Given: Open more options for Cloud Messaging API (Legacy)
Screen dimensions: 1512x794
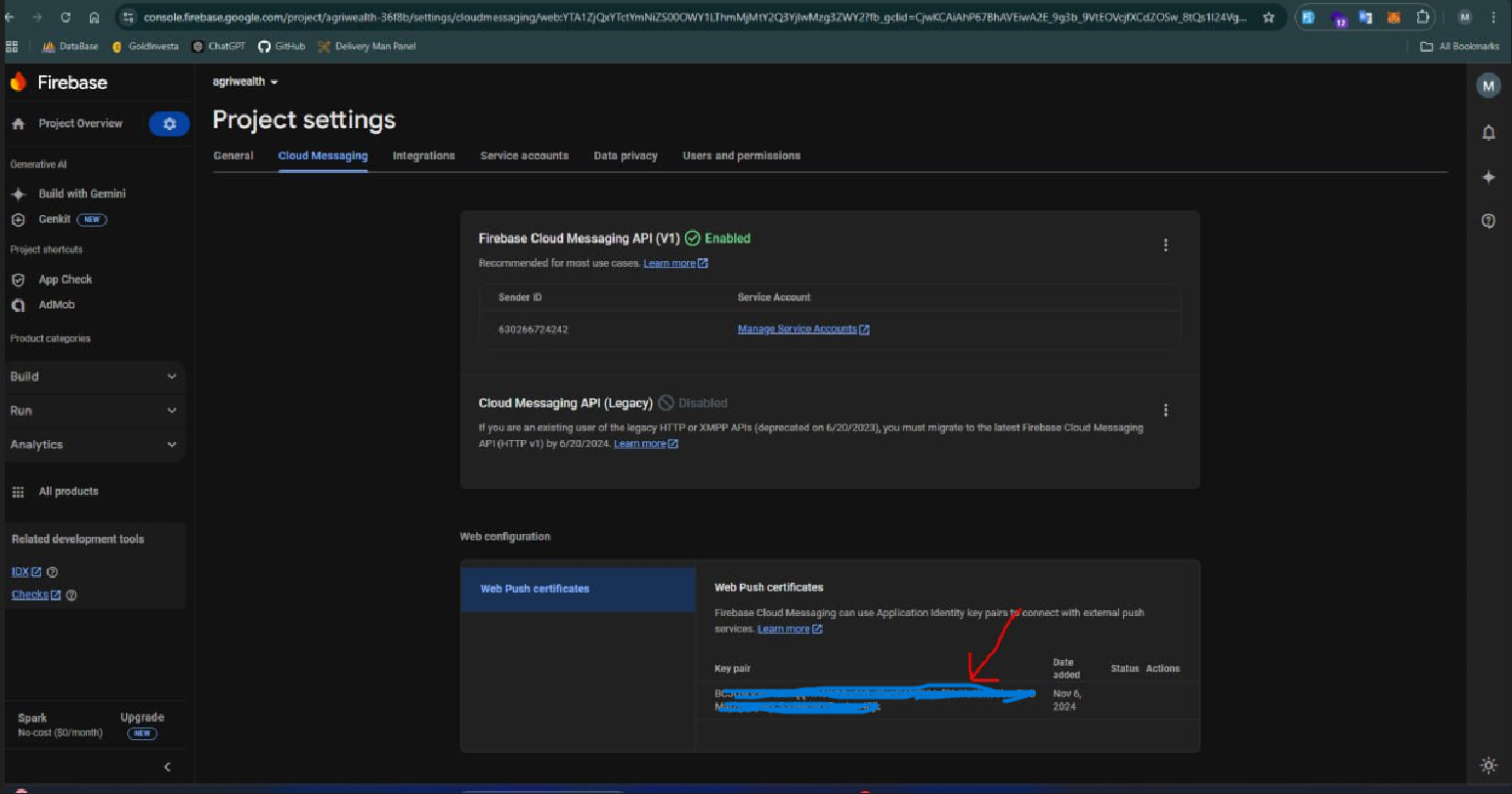Looking at the screenshot, I should tap(1165, 410).
